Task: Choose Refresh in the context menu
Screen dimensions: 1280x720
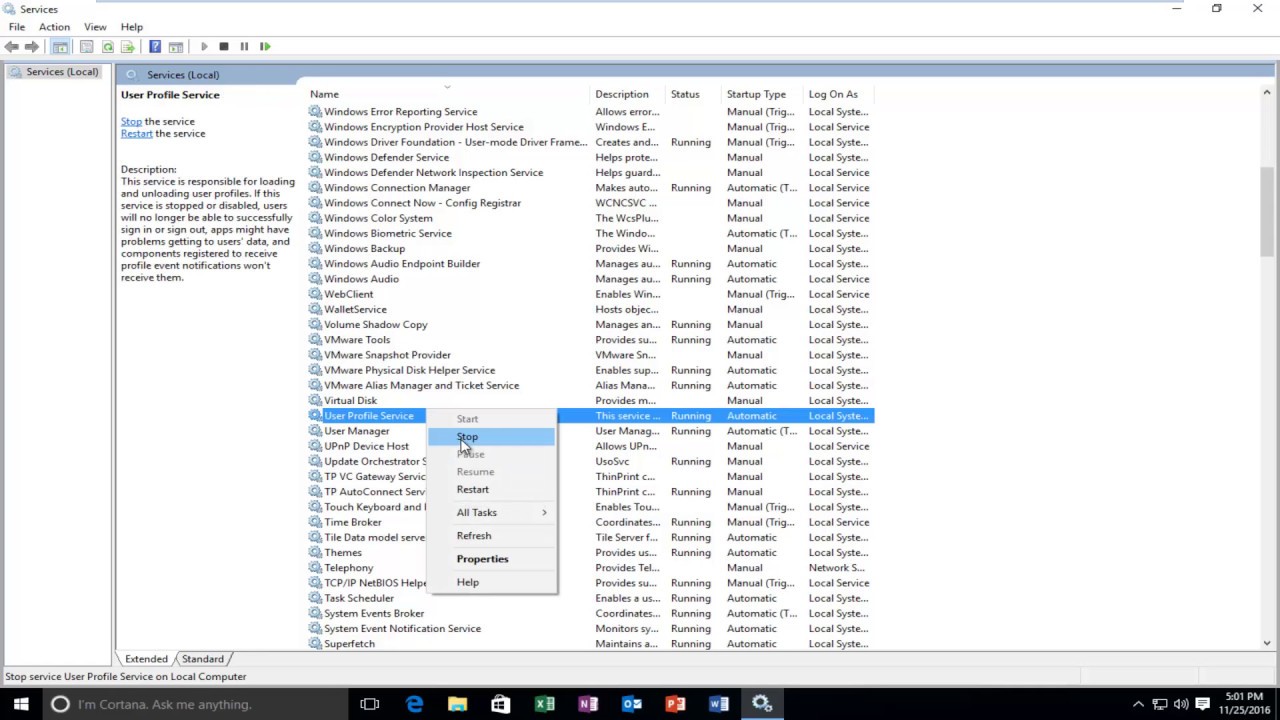Action: 492,536
